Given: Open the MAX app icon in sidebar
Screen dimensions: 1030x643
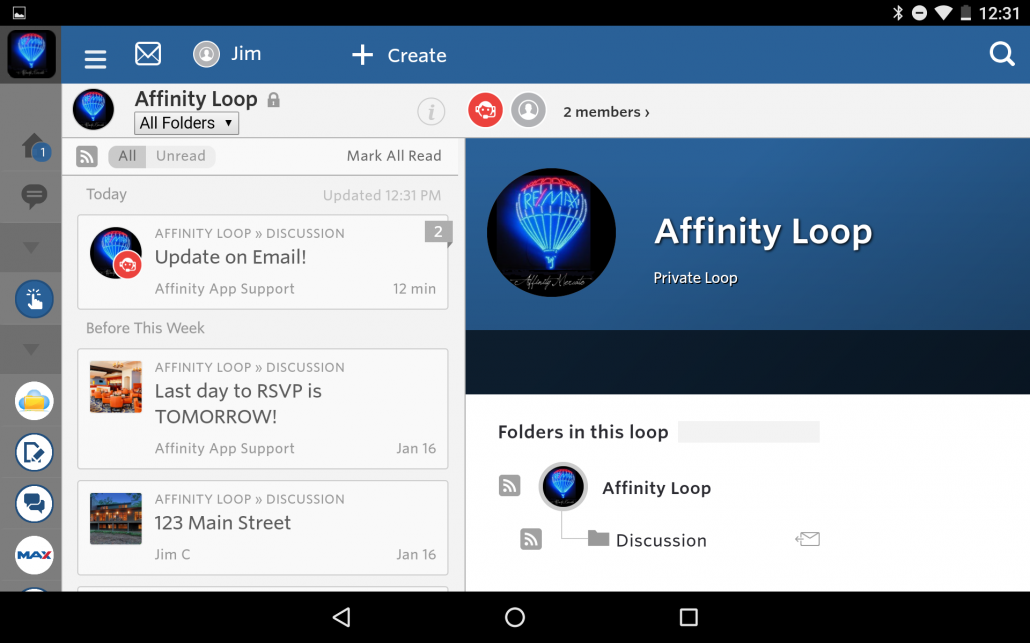Looking at the screenshot, I should tap(34, 555).
